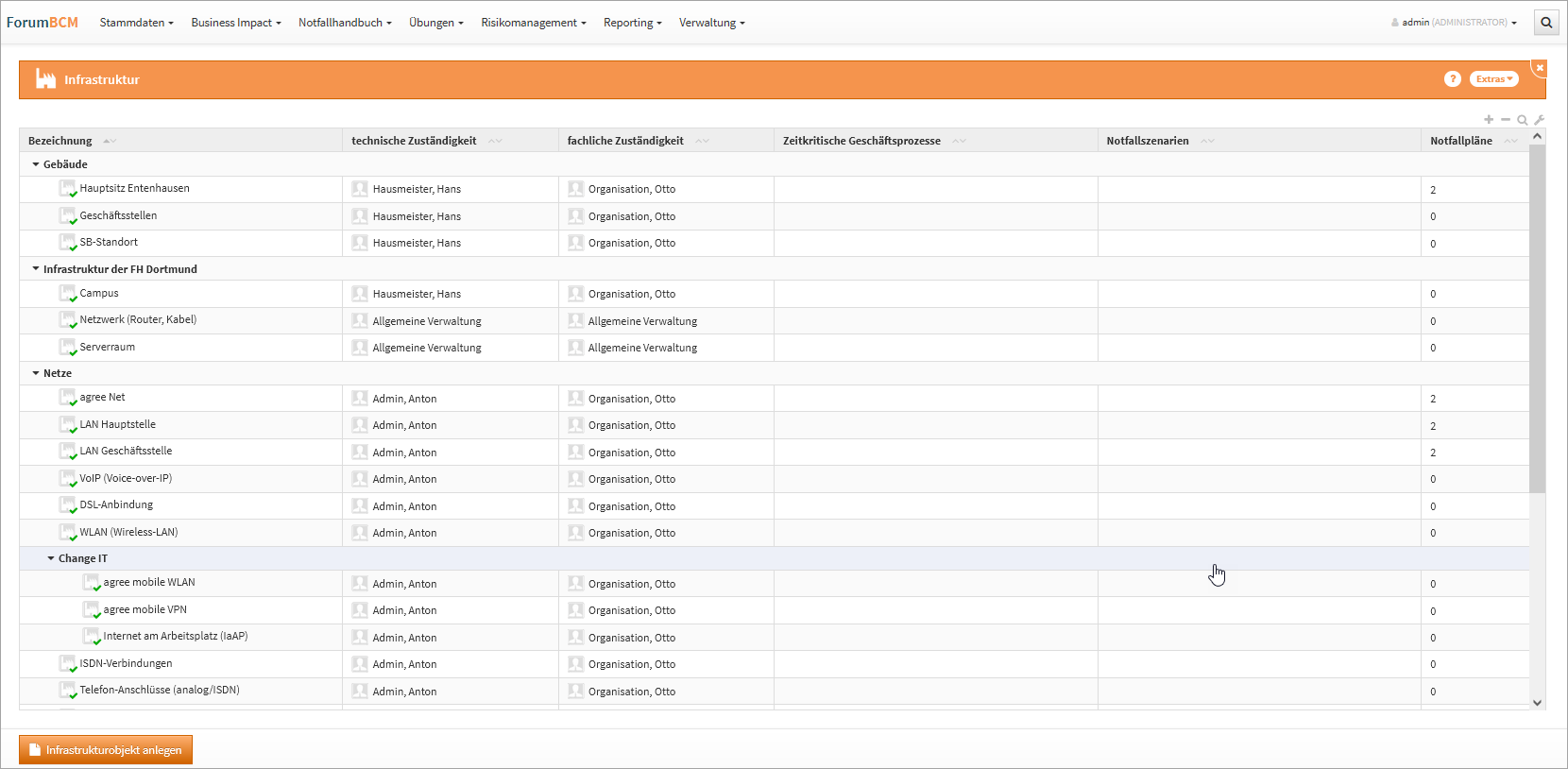Screen dimensions: 1568x769
Task: Click the plus icon above the table
Action: 1489,120
